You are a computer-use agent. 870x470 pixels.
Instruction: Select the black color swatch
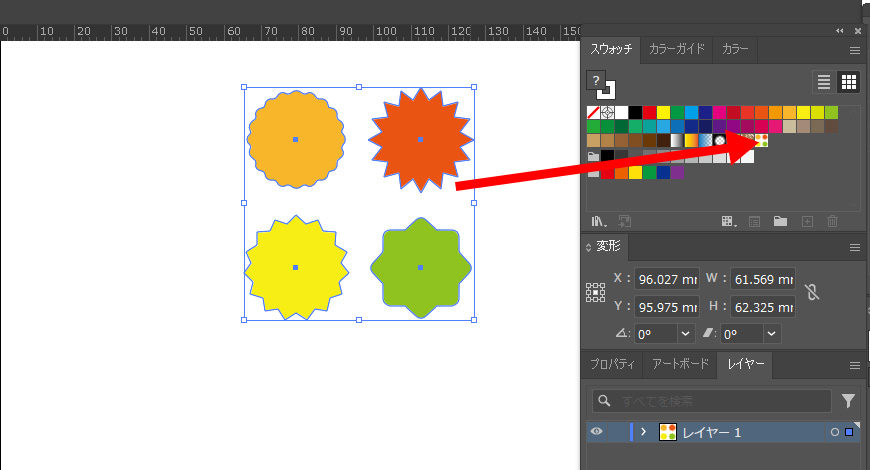(x=635, y=112)
